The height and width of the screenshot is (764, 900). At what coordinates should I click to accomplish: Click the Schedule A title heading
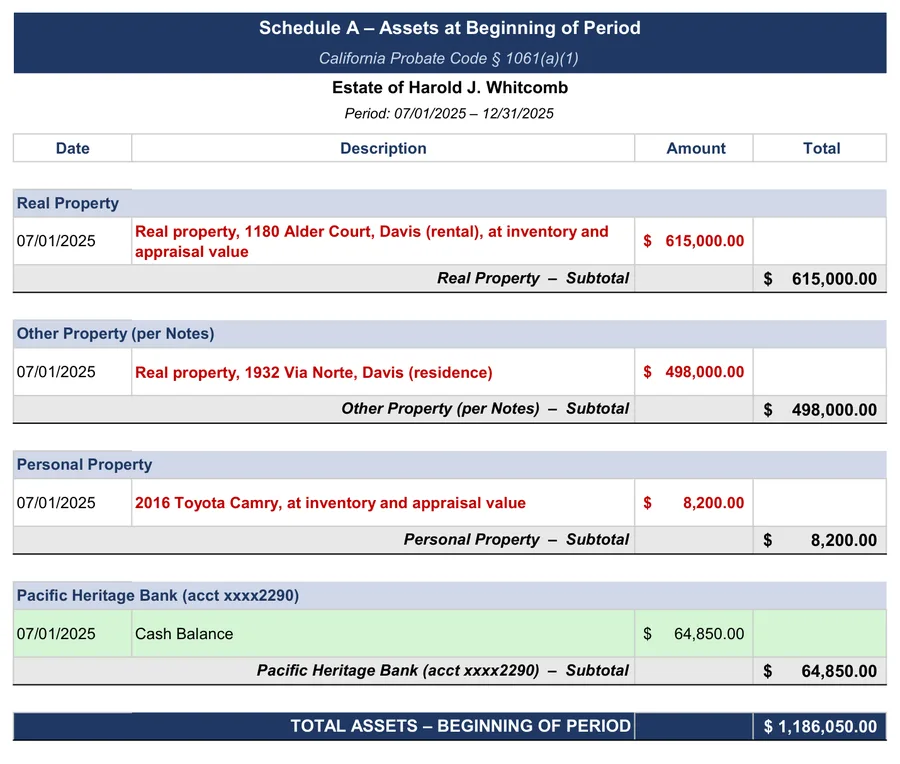pyautogui.click(x=449, y=28)
